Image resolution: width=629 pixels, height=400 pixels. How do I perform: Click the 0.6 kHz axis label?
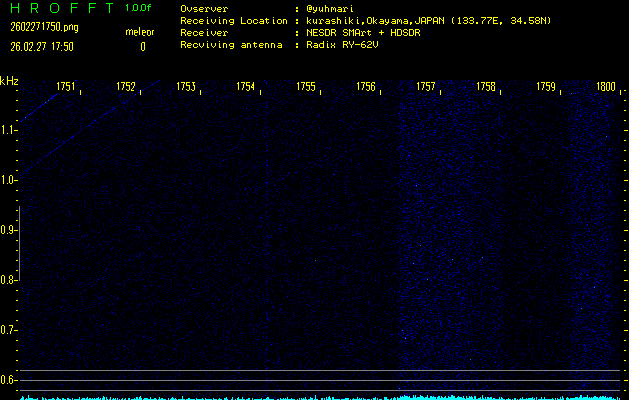(x=7, y=380)
